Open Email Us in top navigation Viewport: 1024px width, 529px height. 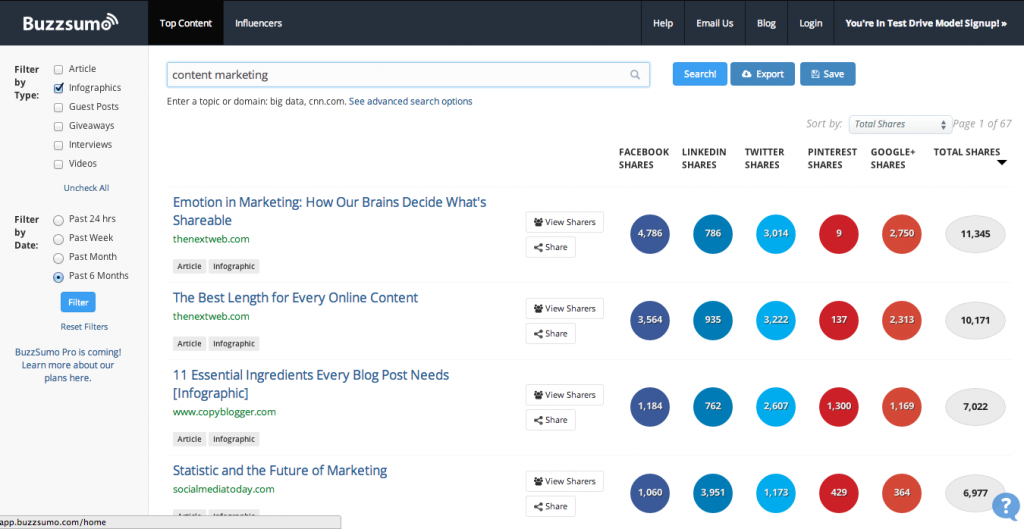[714, 23]
